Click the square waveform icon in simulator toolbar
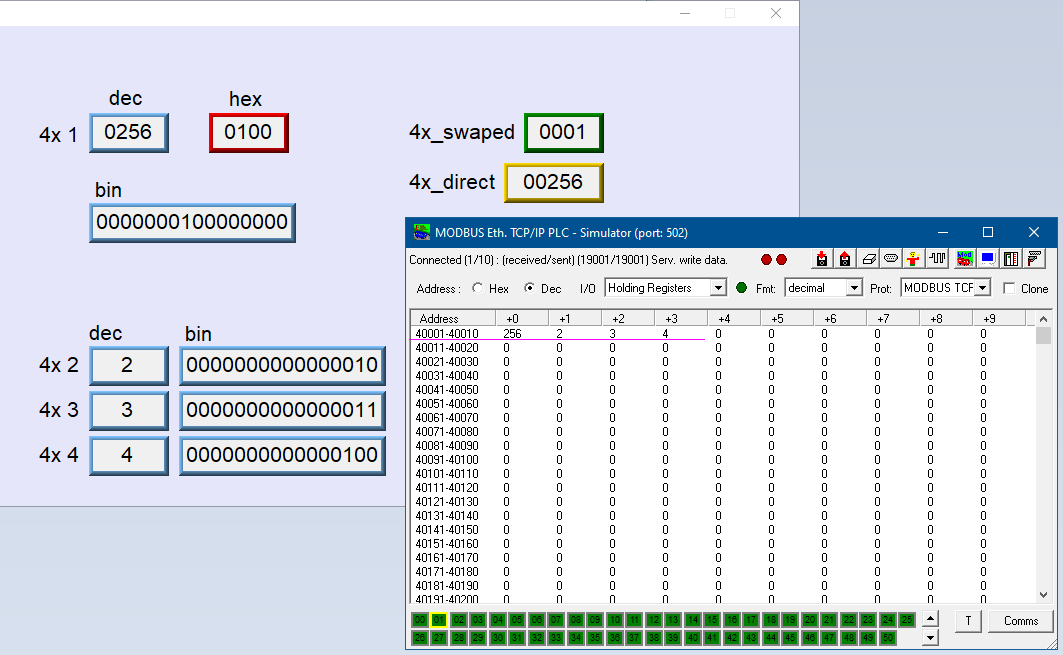The width and height of the screenshot is (1063, 655). coord(938,259)
